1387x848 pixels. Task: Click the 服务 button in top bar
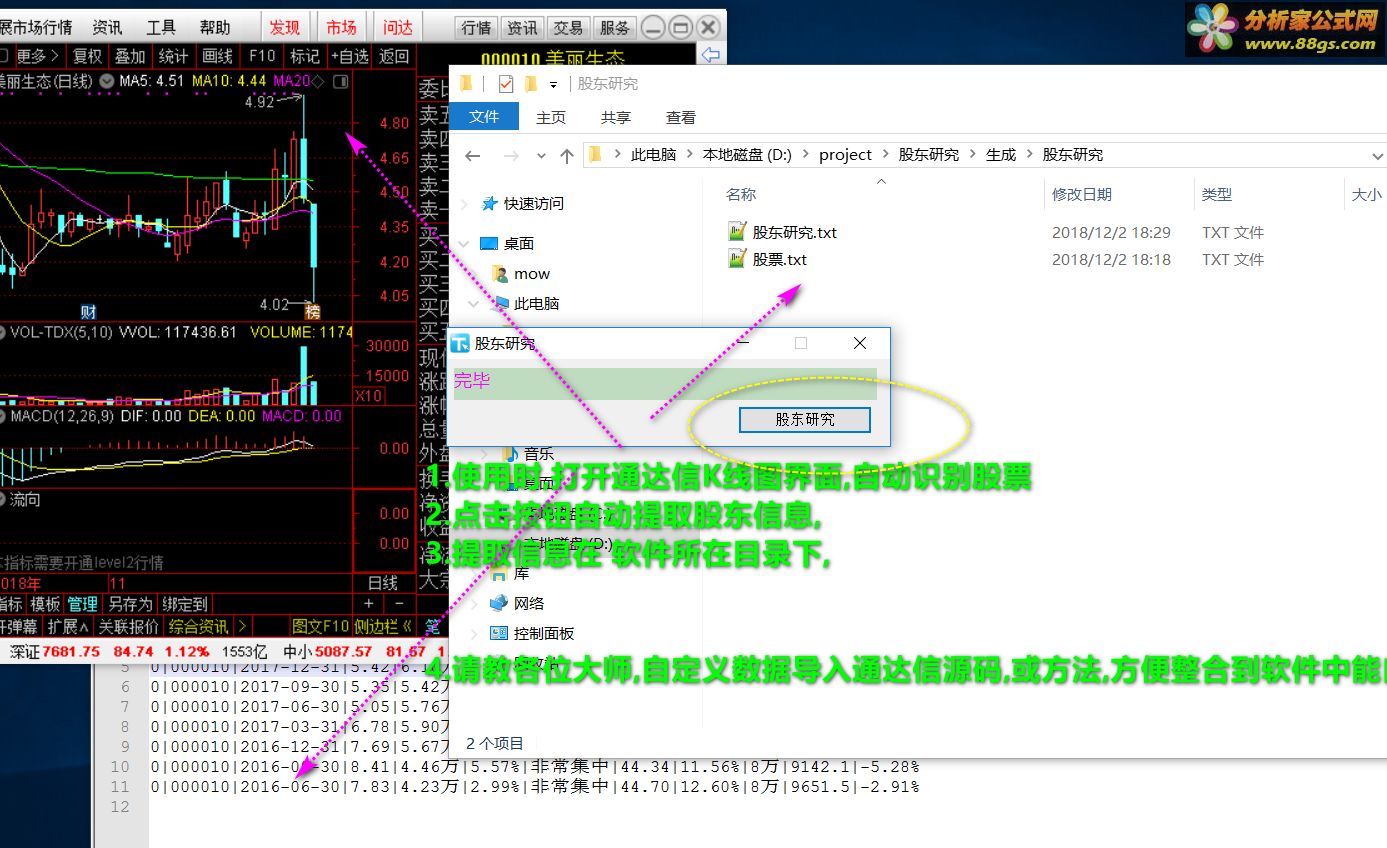[x=615, y=28]
